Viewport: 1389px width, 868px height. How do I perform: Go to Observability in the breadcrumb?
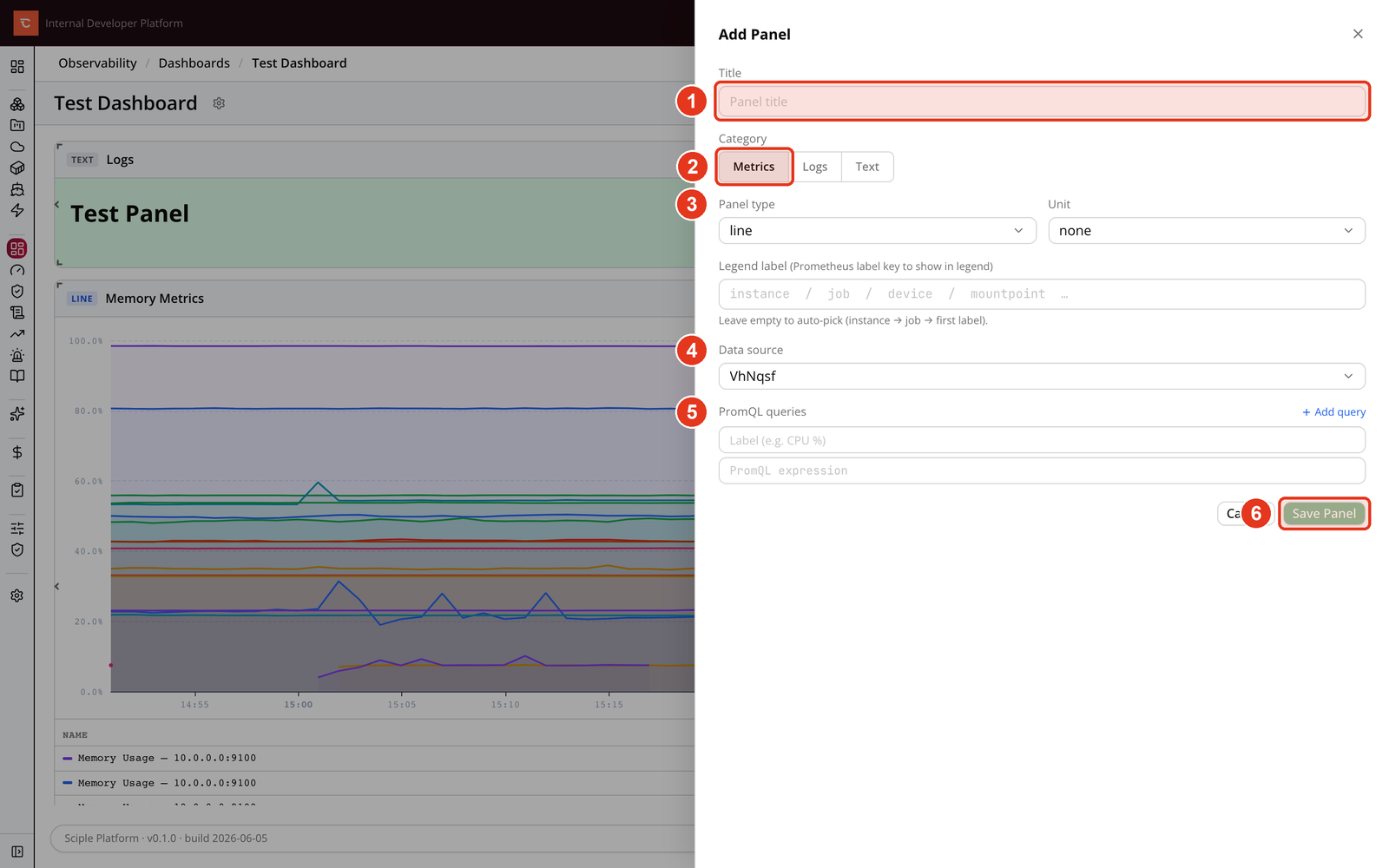(97, 63)
